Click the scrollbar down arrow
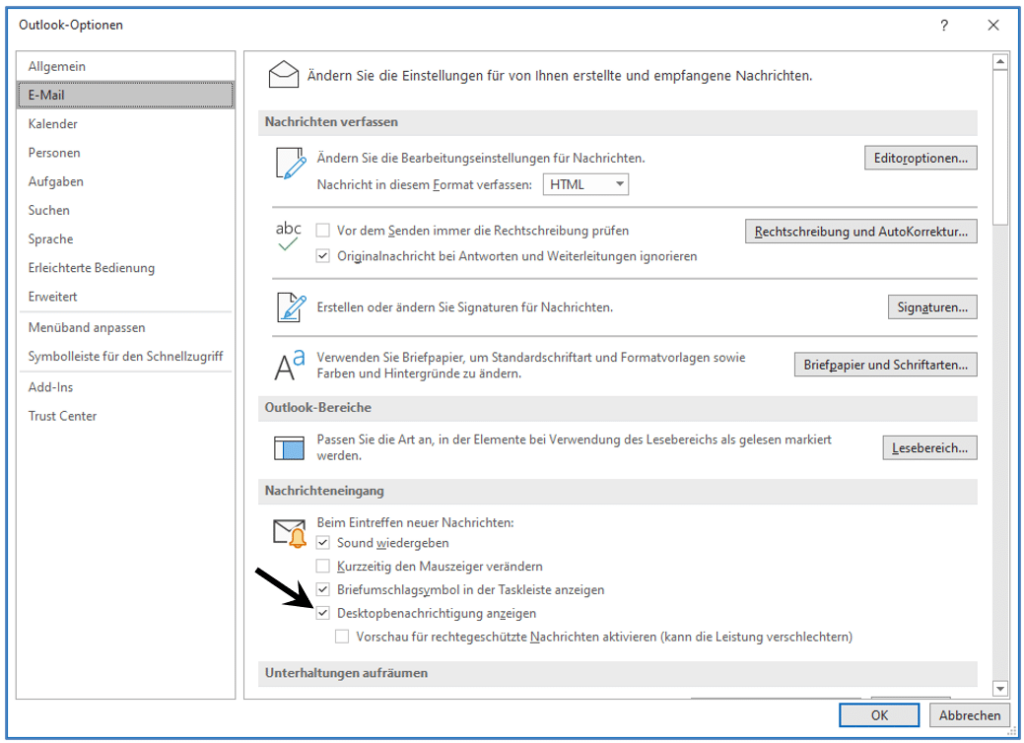 1000,688
